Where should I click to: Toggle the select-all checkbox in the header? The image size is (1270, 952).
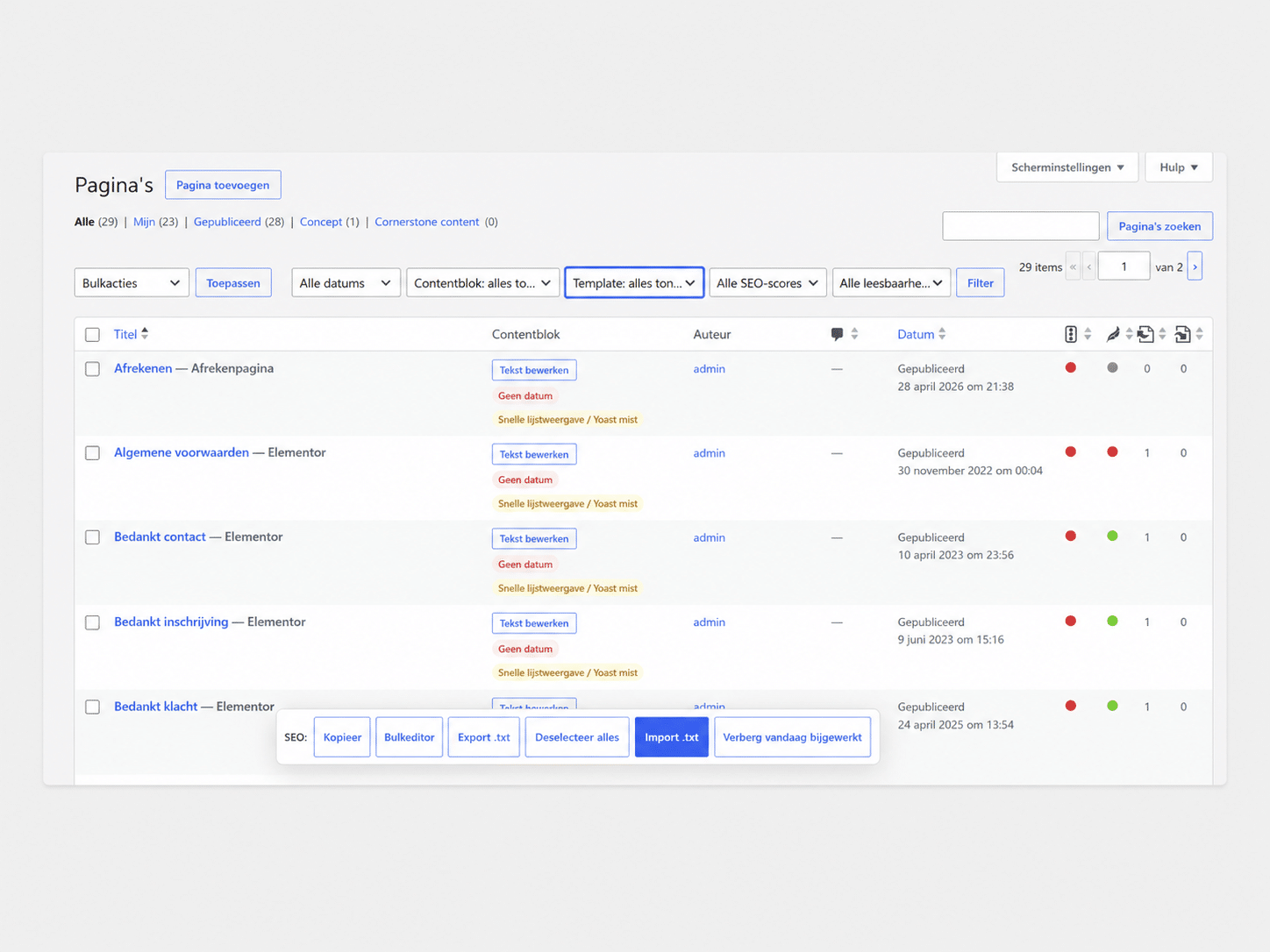[92, 335]
